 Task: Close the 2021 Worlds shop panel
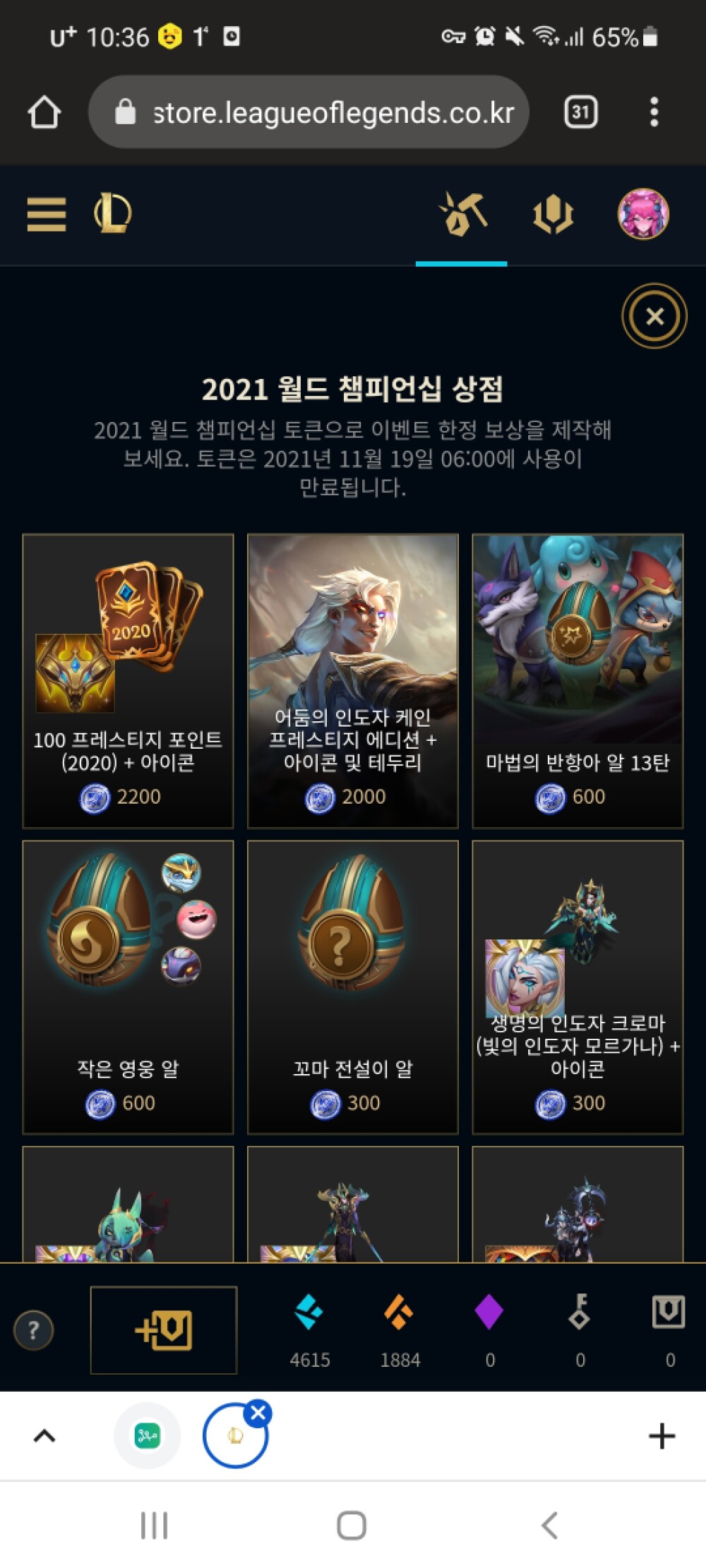[654, 316]
